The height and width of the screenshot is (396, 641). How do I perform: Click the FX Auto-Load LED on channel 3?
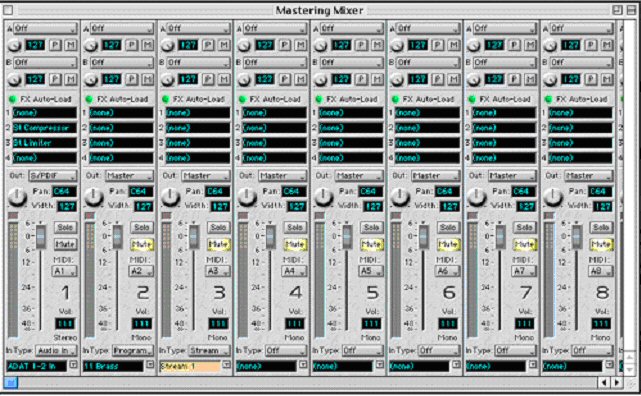coord(166,99)
